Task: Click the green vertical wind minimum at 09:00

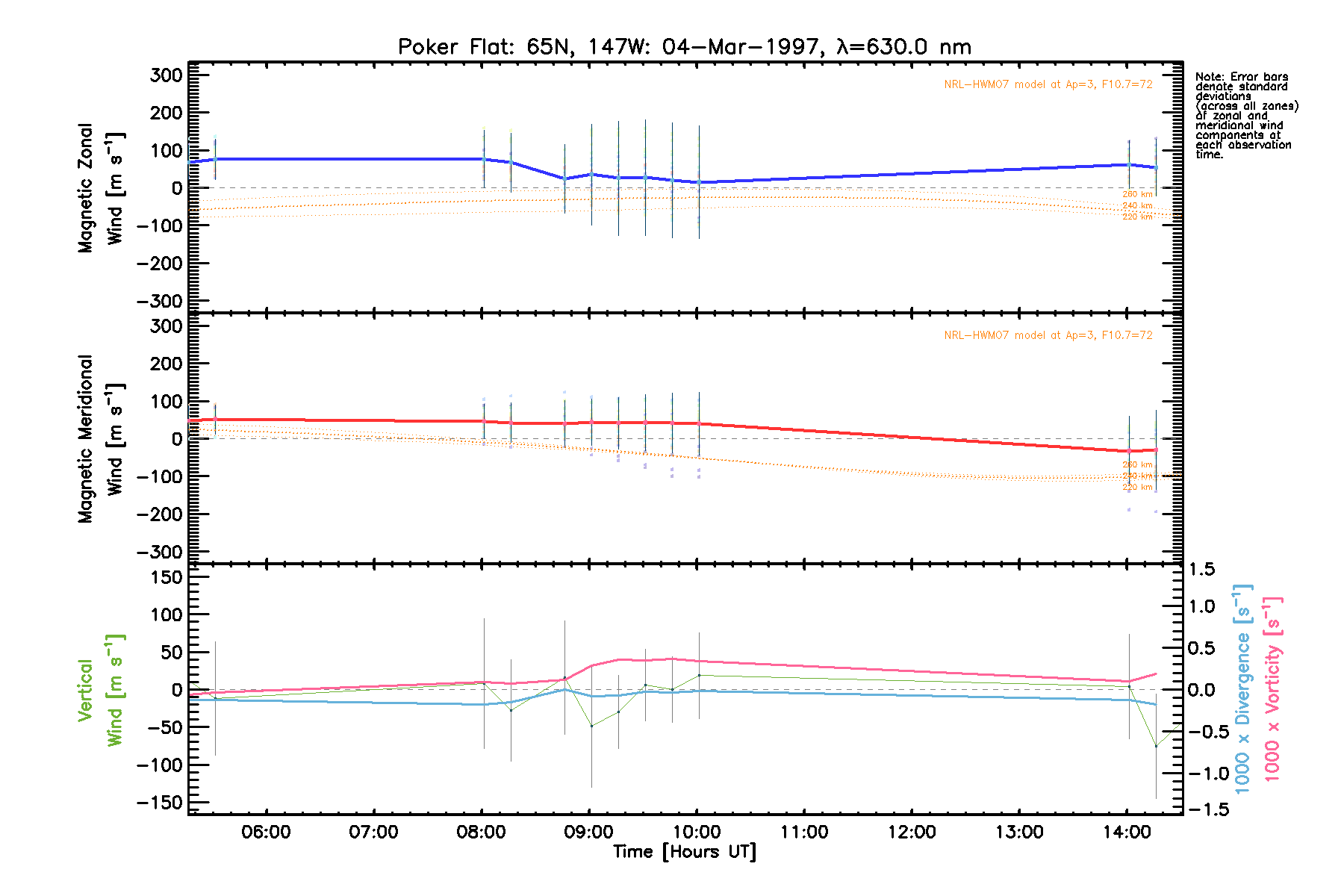Action: (x=591, y=726)
